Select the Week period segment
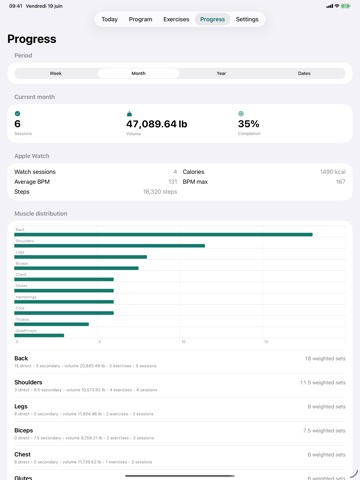This screenshot has height=480, width=360. [56, 73]
